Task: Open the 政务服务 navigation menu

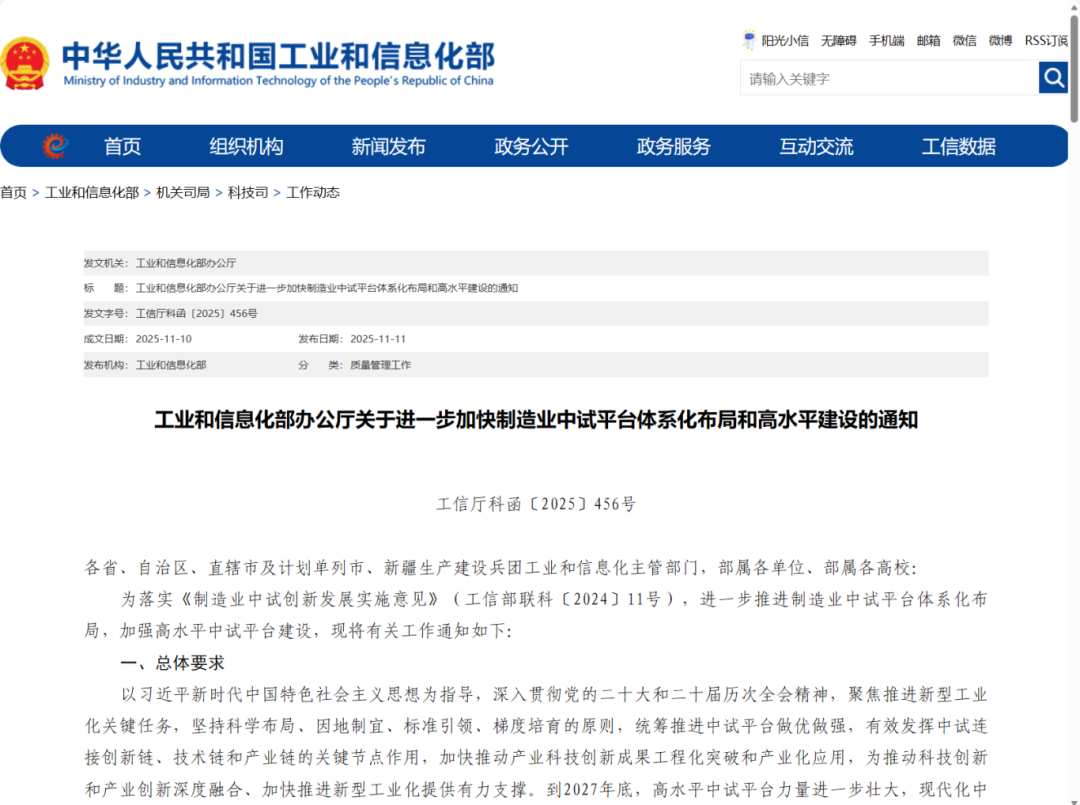Action: tap(672, 146)
